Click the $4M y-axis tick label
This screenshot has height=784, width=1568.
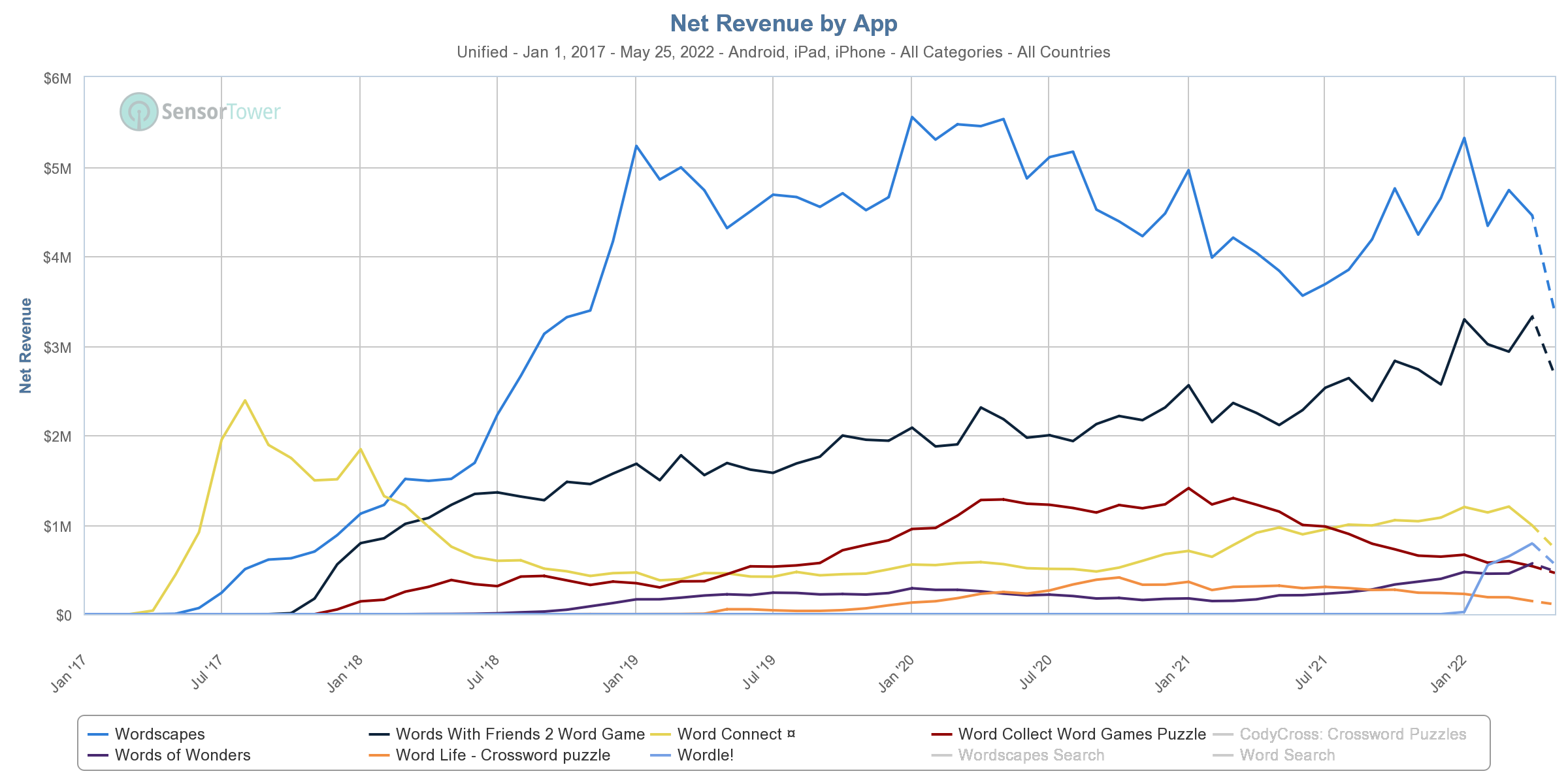coord(57,257)
